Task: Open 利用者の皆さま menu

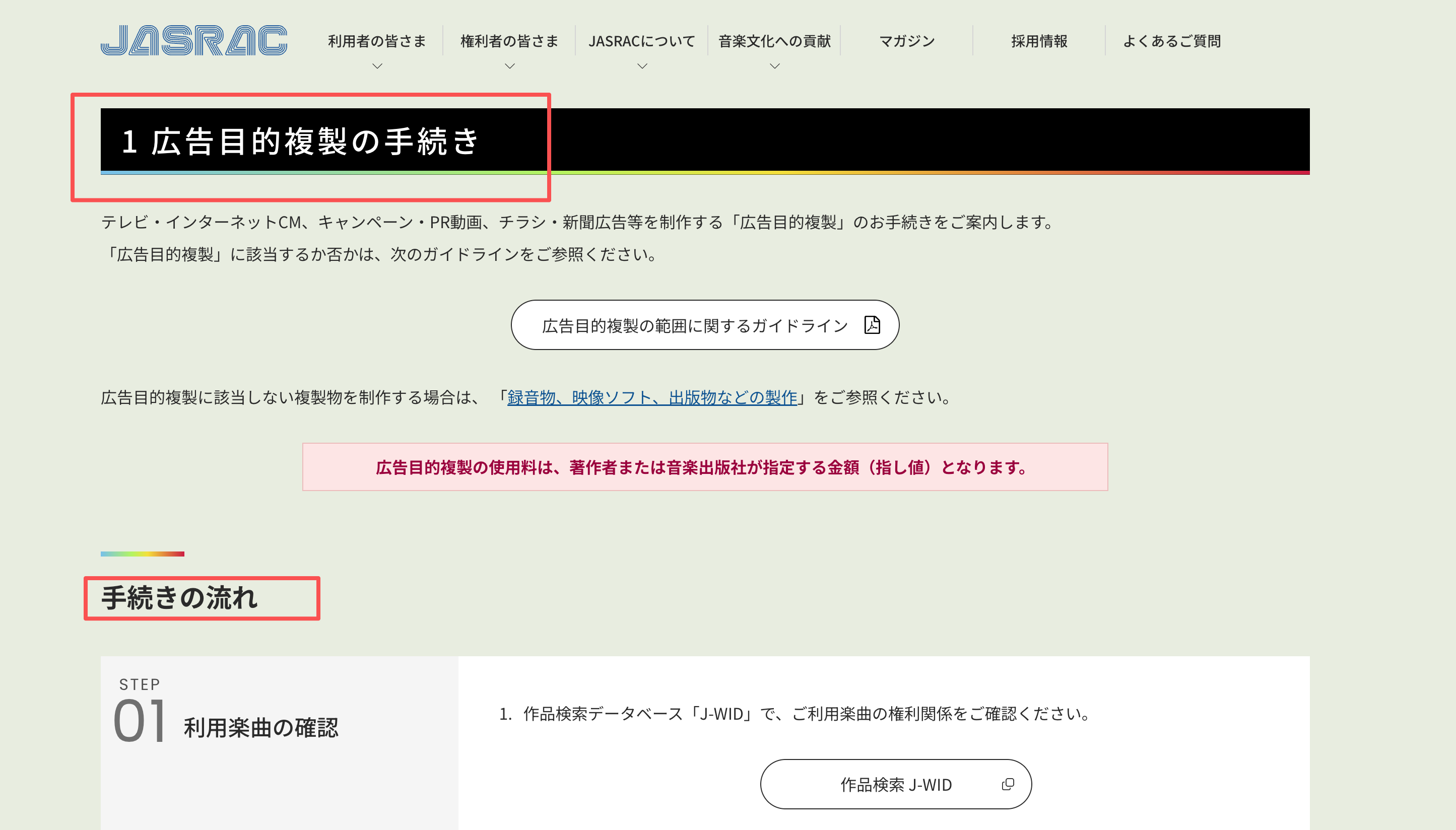Action: (x=377, y=41)
